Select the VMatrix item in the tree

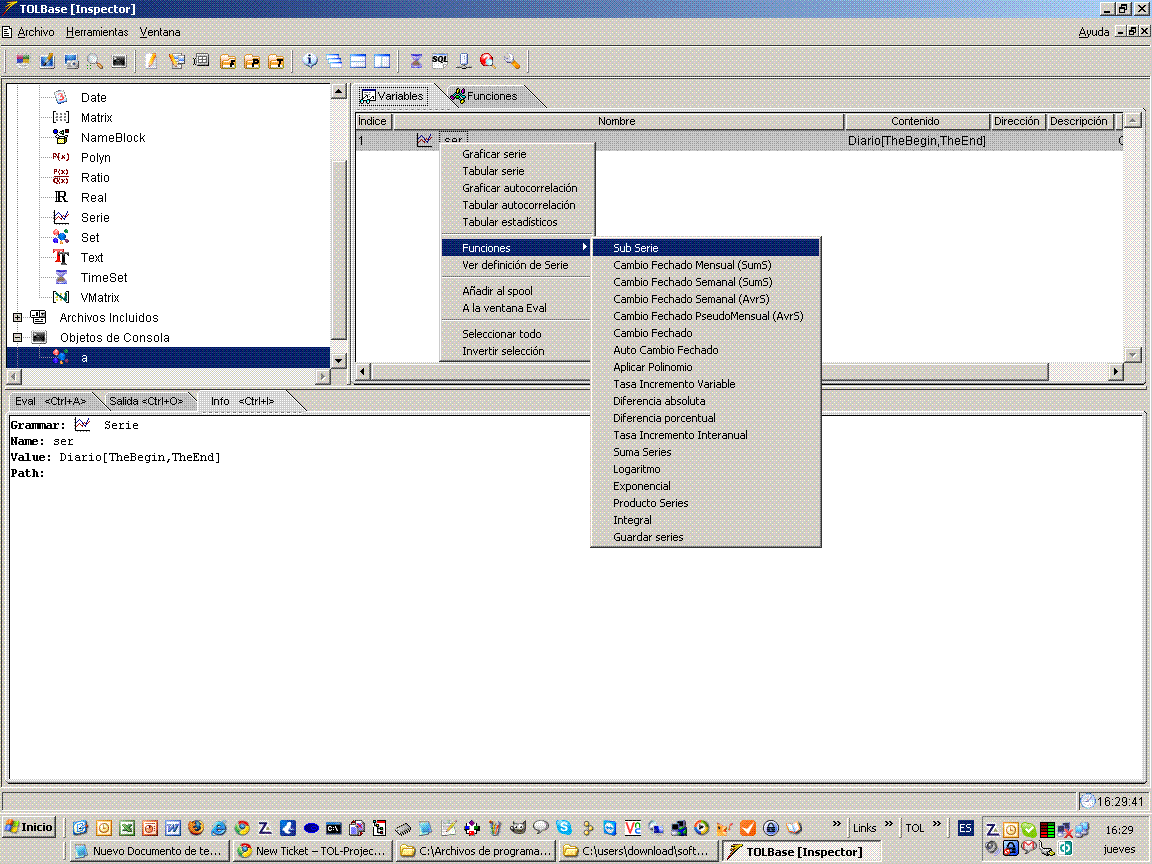tap(99, 297)
